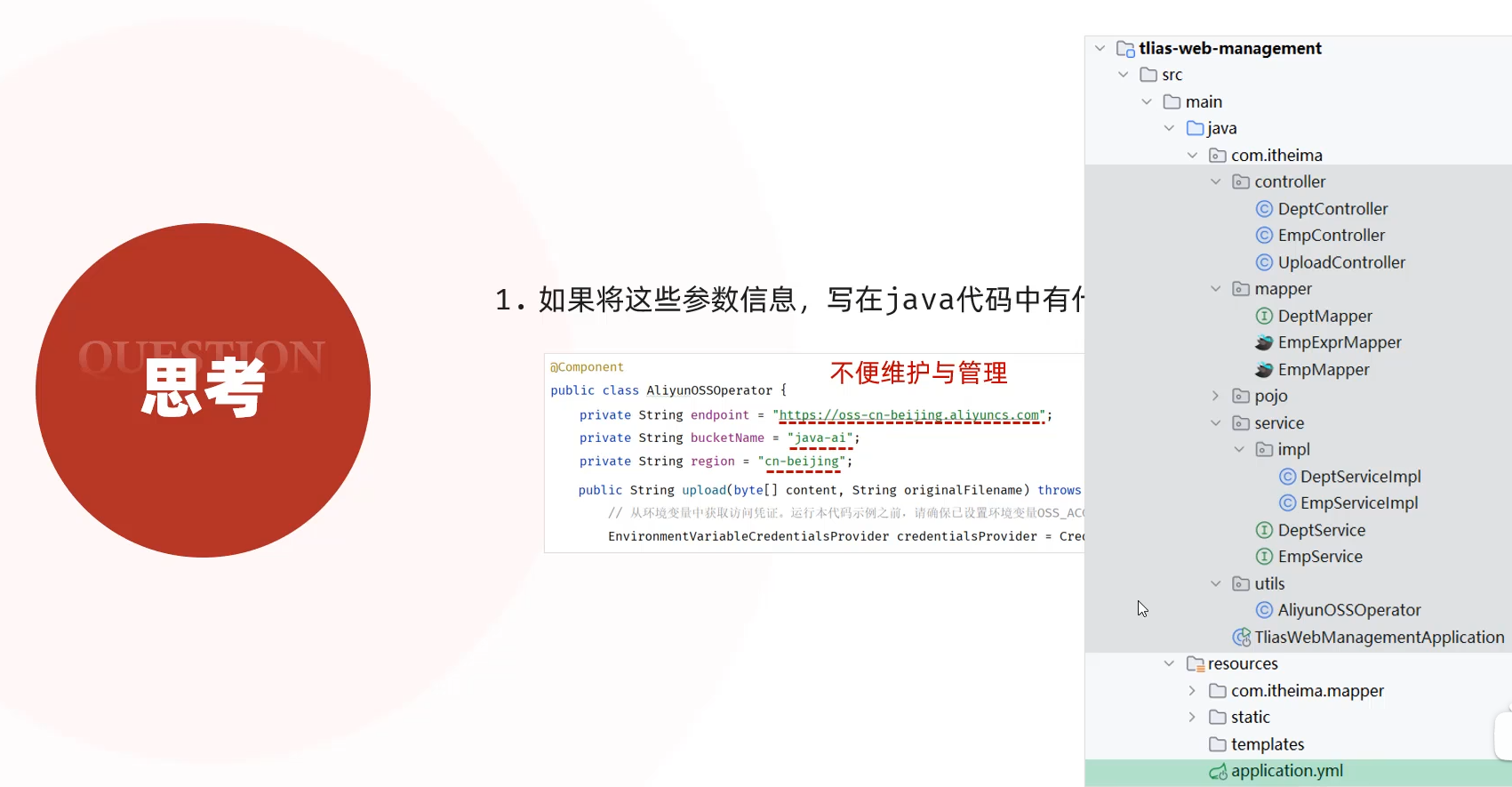Click the "java-ai" bucketName string value
Viewport: 1512px width, 787px height.
[820, 438]
